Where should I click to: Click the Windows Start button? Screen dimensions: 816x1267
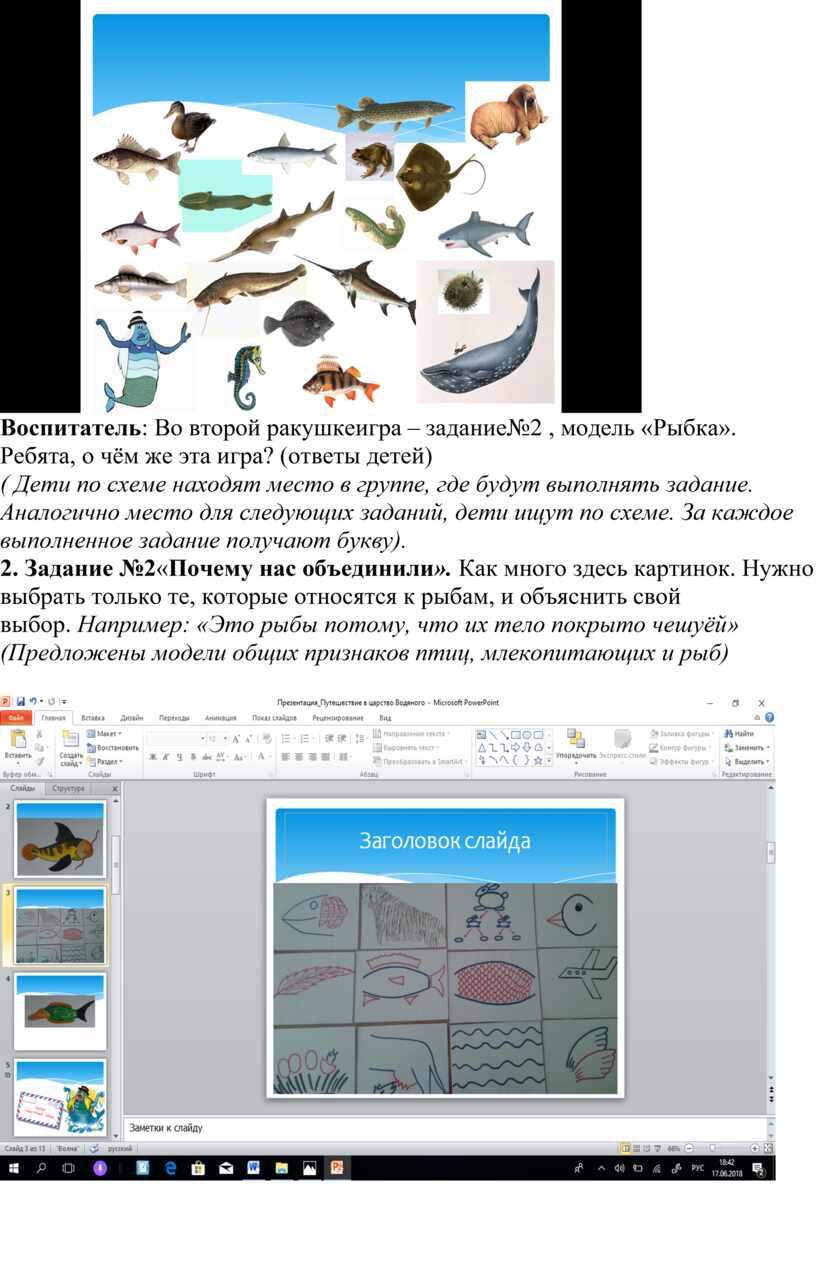tap(15, 1167)
